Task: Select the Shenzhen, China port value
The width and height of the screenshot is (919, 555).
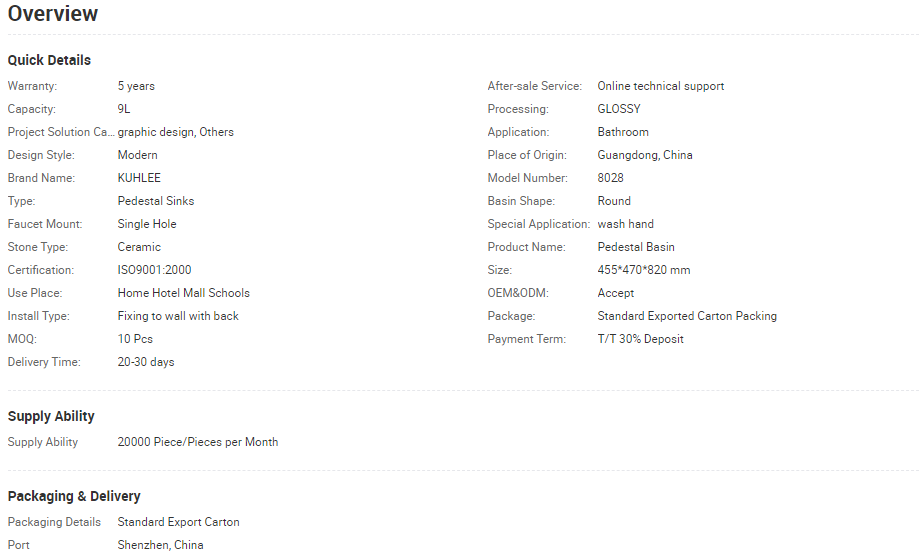Action: click(x=160, y=545)
